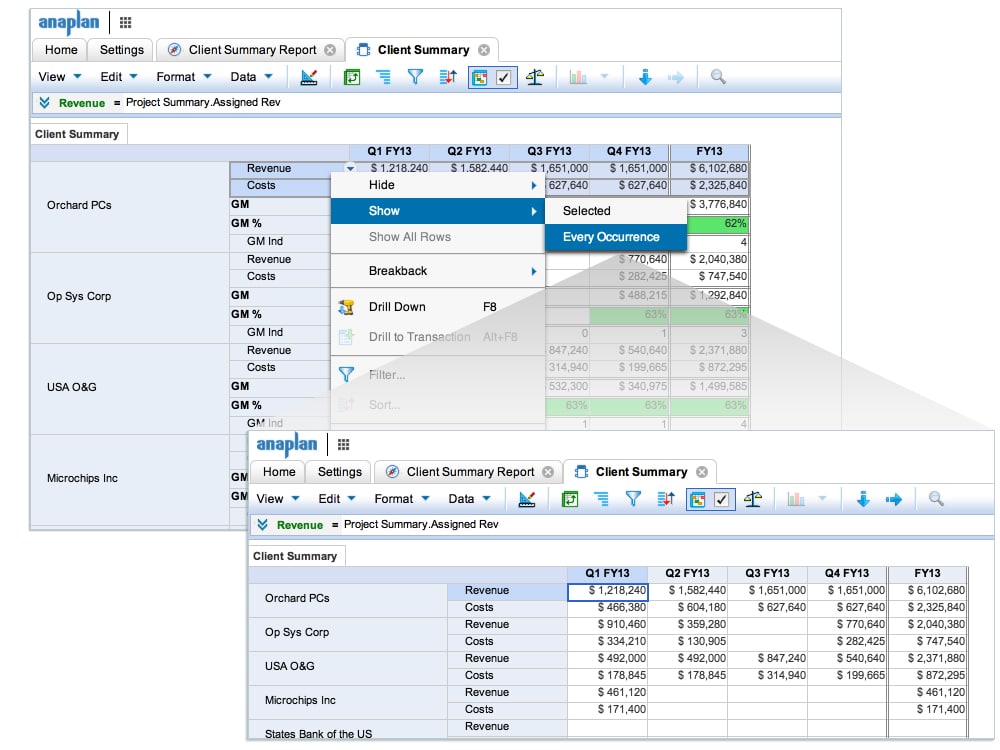Open the apps grid icon in front window
1000x750 pixels.
pyautogui.click(x=344, y=445)
